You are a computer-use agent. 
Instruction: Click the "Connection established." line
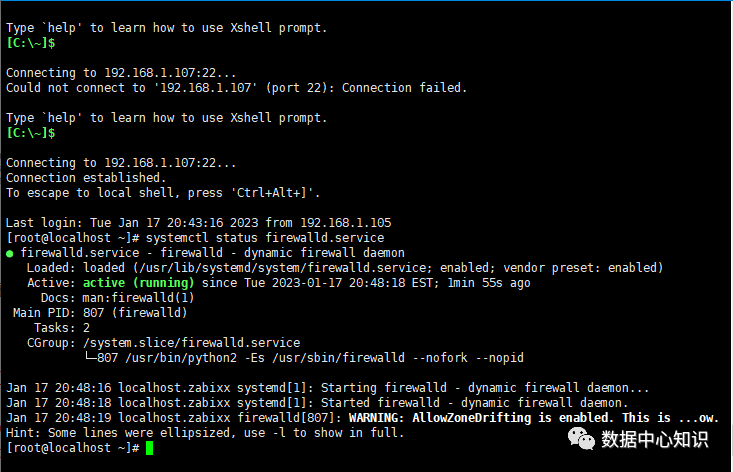coord(86,178)
